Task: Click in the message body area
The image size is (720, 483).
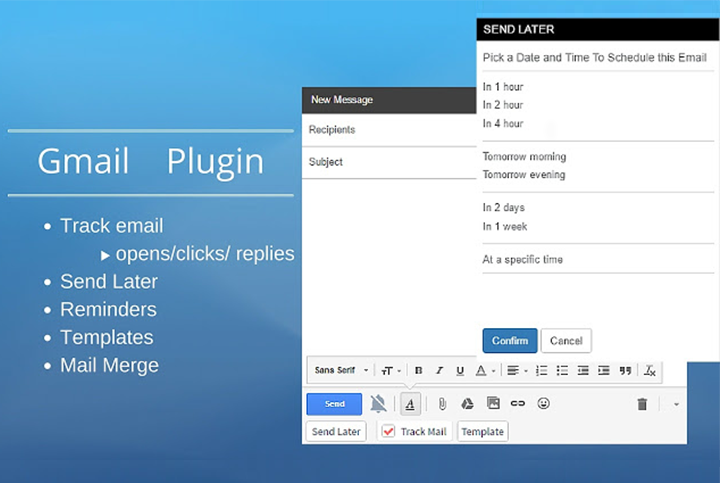Action: pyautogui.click(x=389, y=266)
